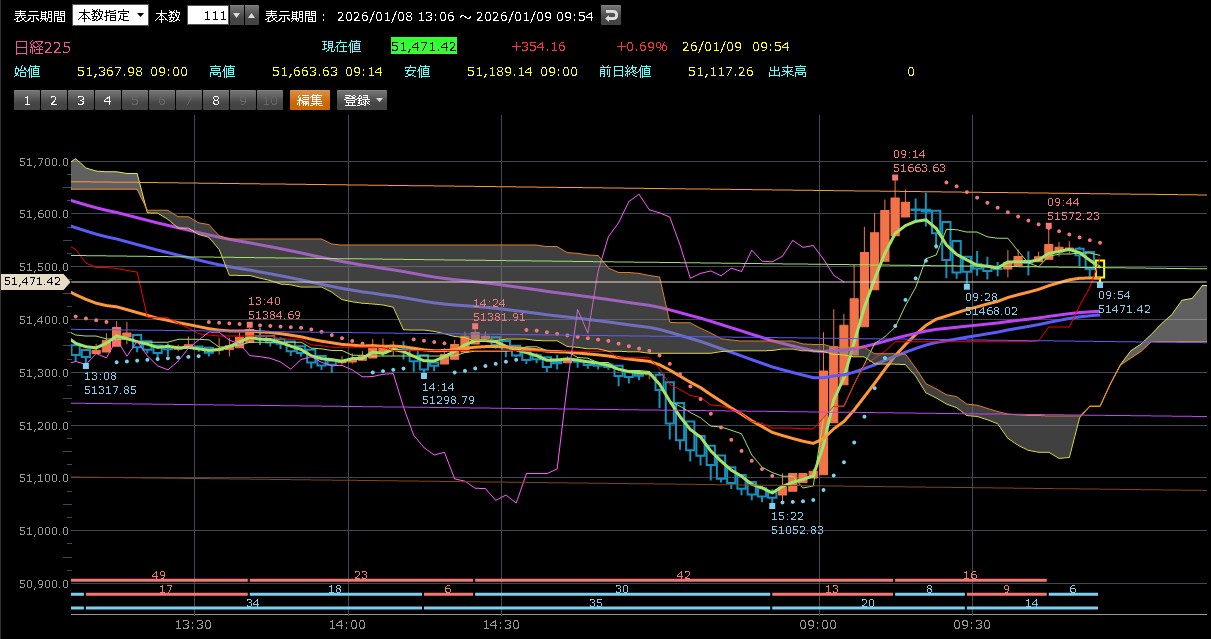Viewport: 1211px width, 639px height.
Task: Open the 本数指定 display period dropdown
Action: coord(110,15)
